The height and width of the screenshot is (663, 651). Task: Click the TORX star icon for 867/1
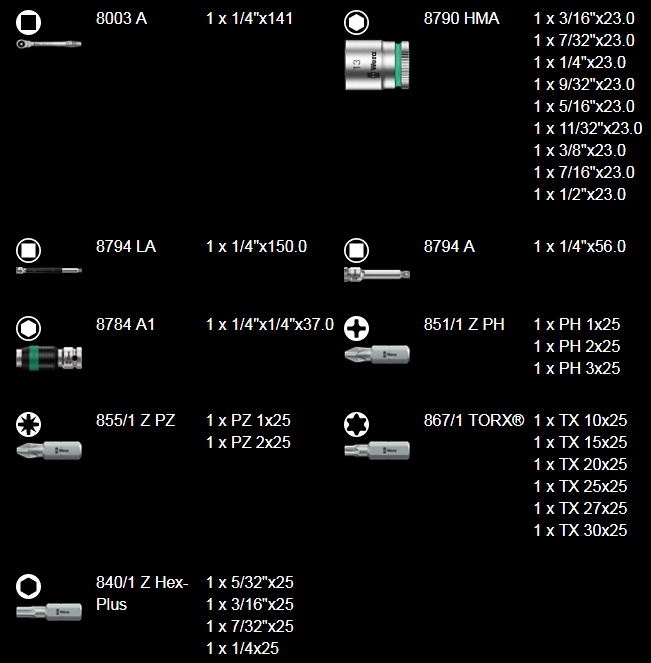point(356,424)
